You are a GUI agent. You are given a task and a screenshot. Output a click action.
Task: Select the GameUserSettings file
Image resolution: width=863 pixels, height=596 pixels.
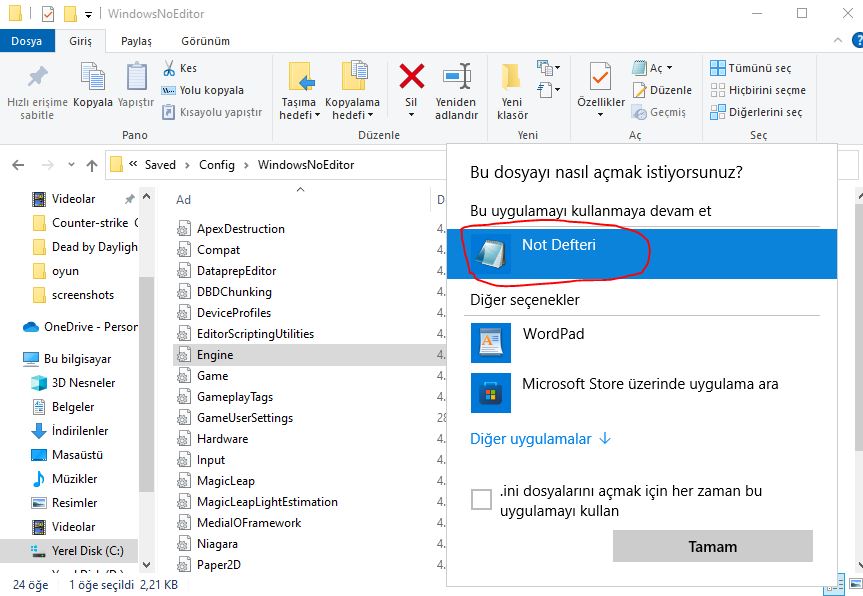(245, 418)
